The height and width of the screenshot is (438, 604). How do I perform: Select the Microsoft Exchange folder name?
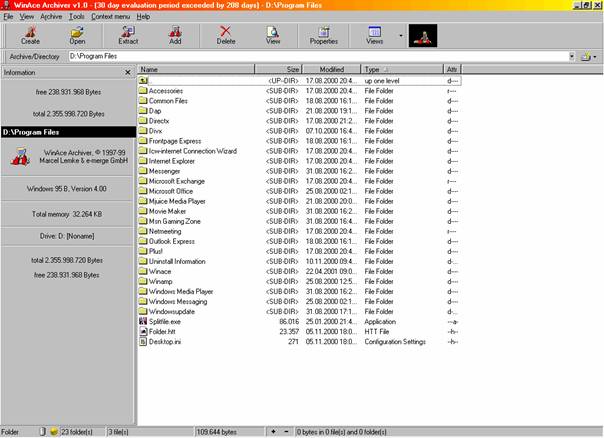click(177, 181)
